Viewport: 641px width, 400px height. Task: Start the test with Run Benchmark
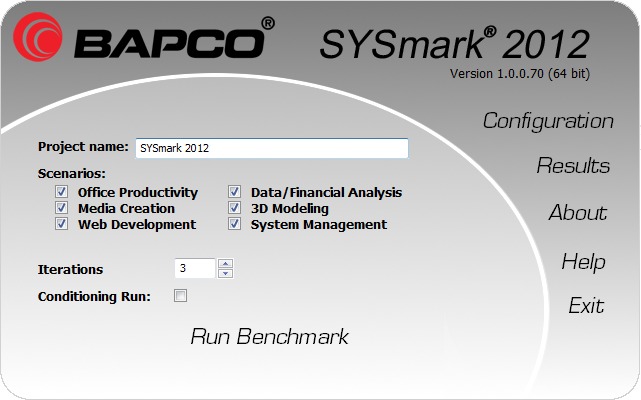tap(270, 337)
